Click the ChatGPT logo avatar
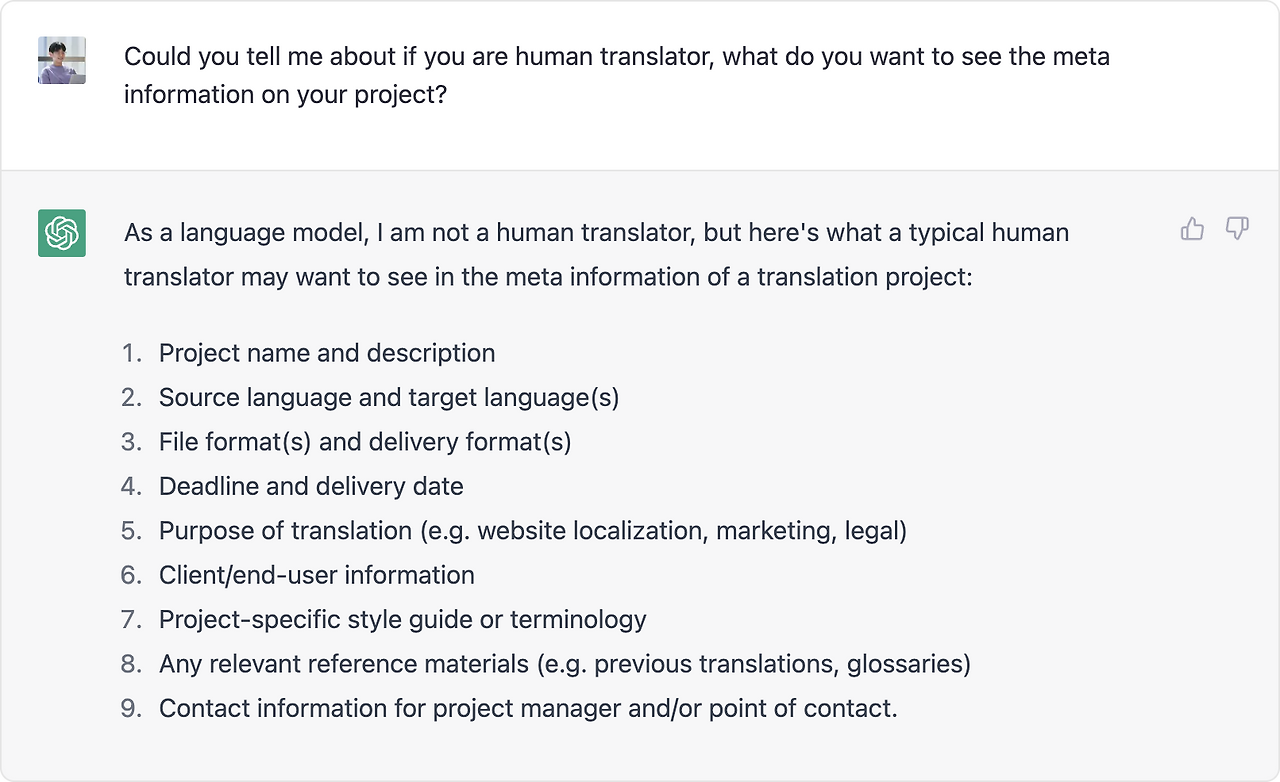The image size is (1280, 782). [x=62, y=233]
